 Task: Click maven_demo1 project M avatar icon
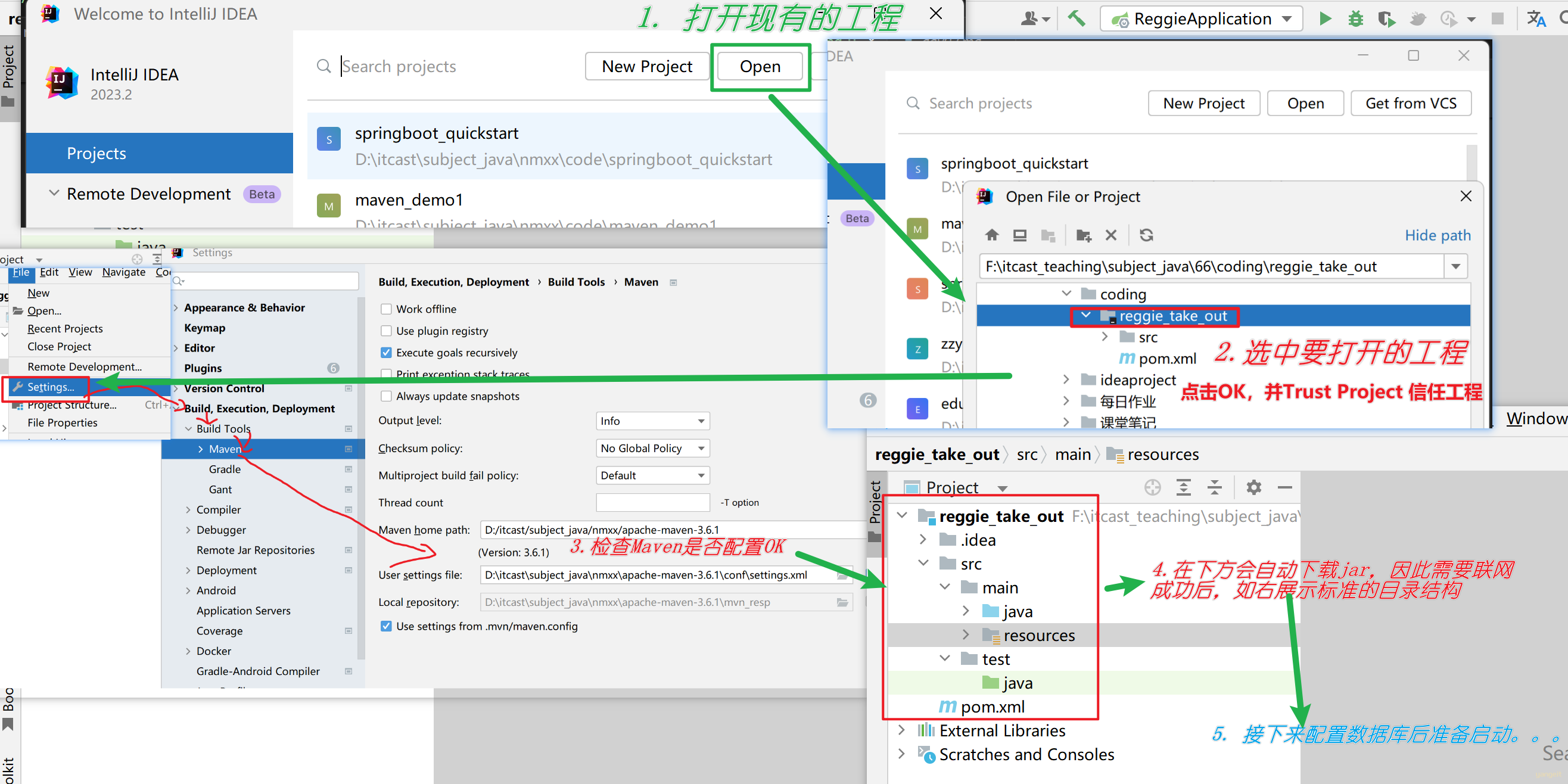pos(329,206)
